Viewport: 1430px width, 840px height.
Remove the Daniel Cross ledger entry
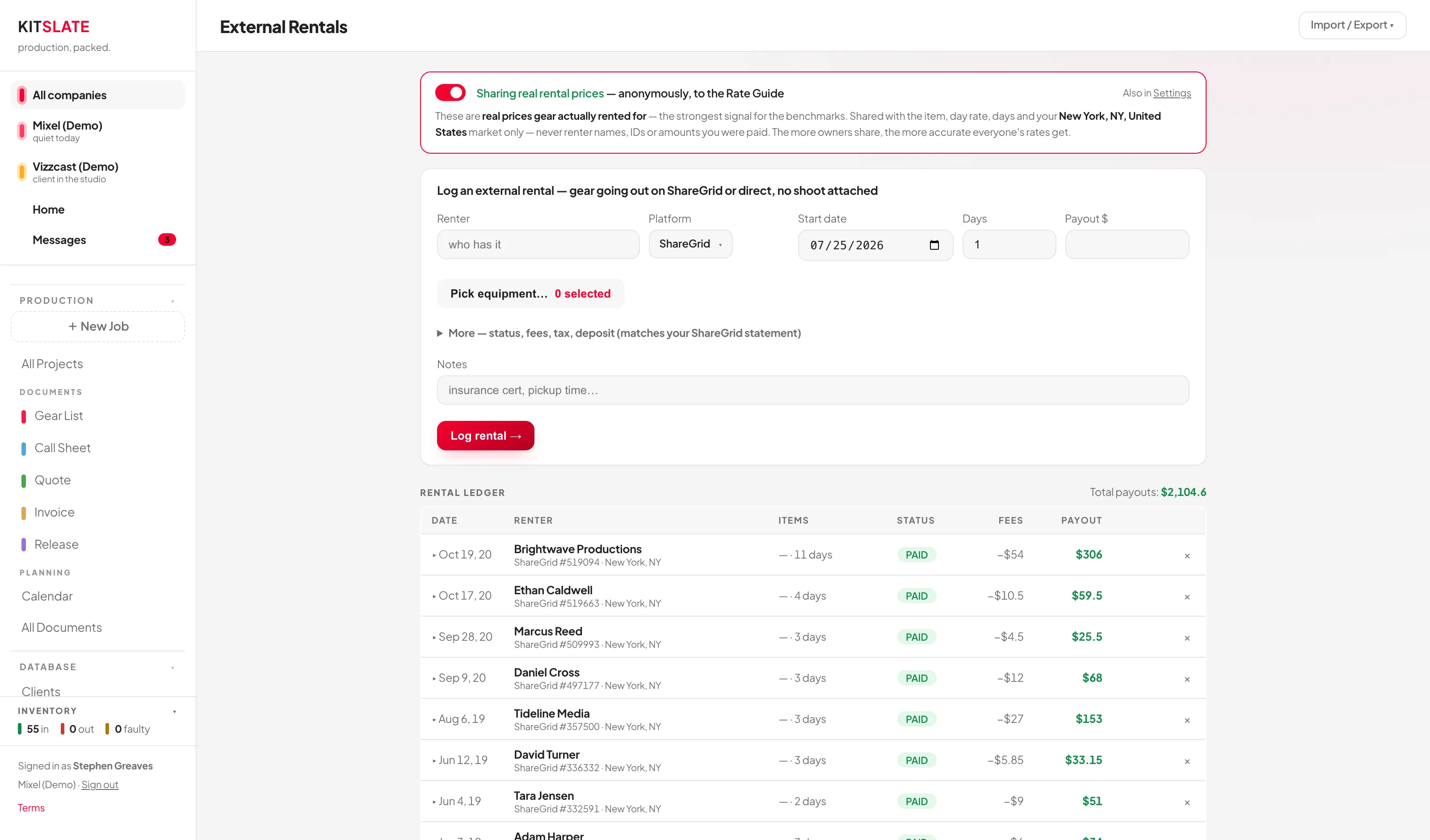[x=1186, y=679]
